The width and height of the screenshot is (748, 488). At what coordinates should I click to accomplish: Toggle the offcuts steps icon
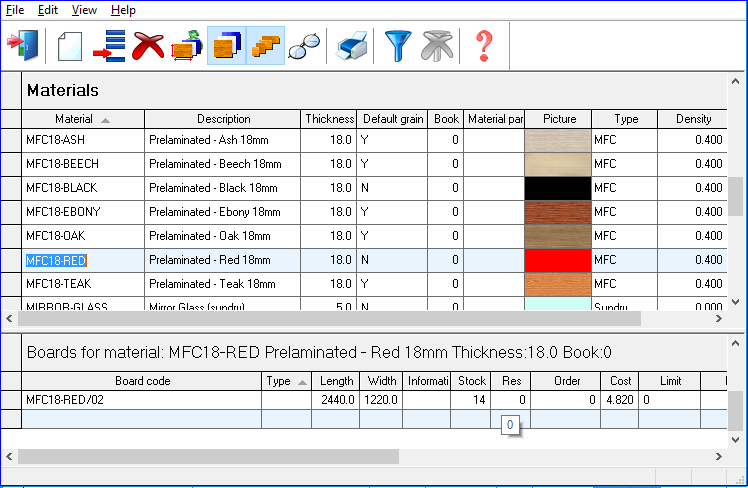266,46
